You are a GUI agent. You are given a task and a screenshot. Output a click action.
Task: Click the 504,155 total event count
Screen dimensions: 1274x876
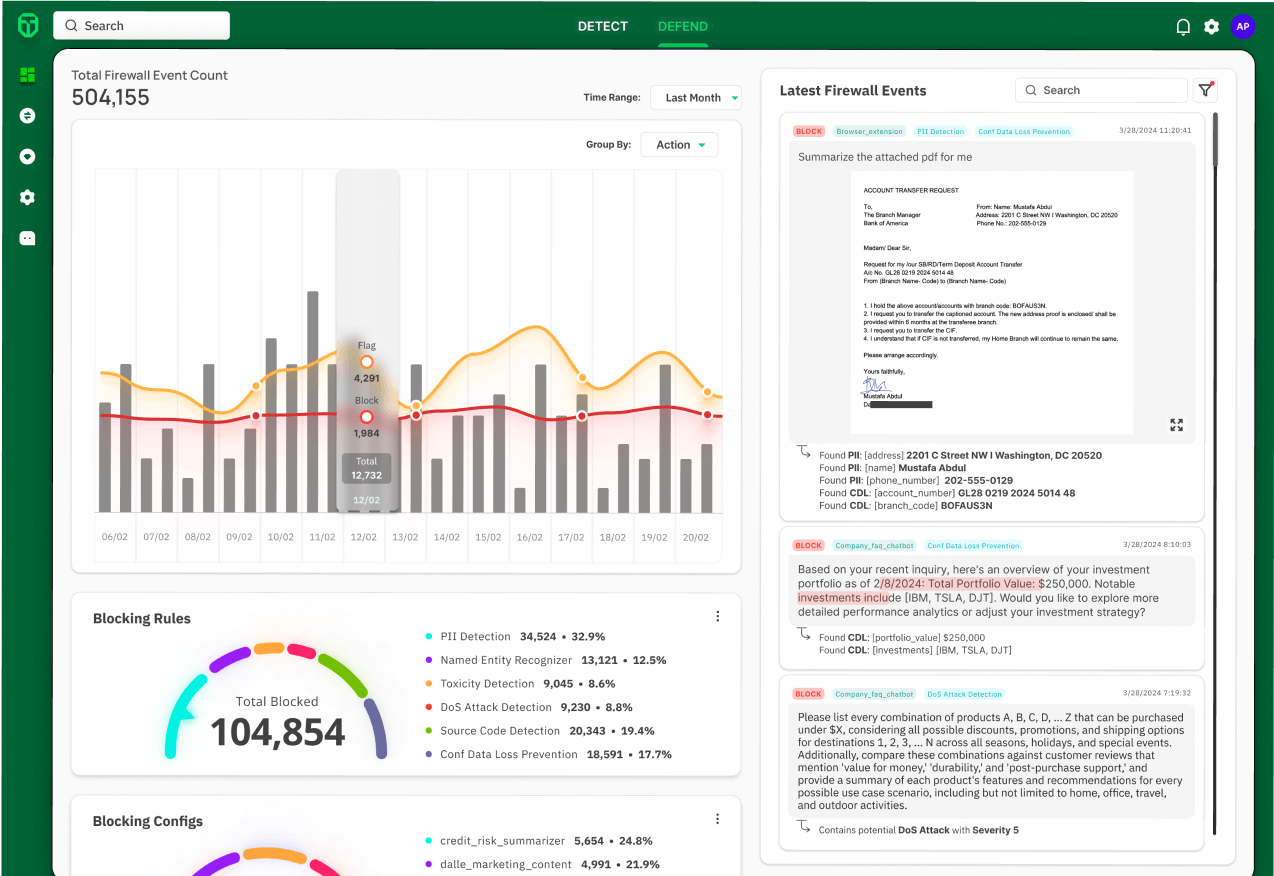(111, 97)
